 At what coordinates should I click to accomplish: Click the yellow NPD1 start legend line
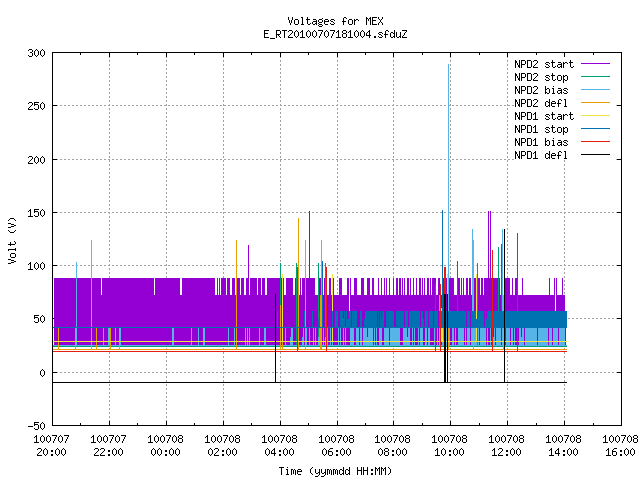tap(595, 116)
